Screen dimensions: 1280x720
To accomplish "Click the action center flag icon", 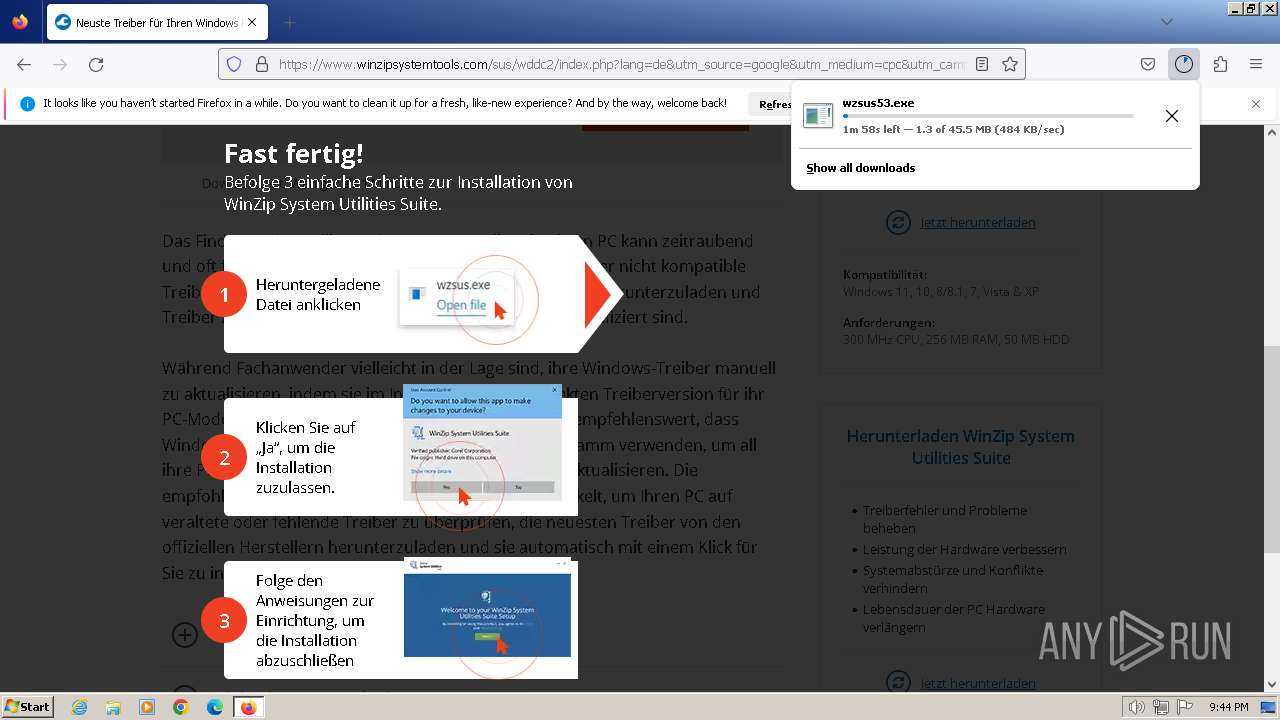I will [x=1184, y=707].
